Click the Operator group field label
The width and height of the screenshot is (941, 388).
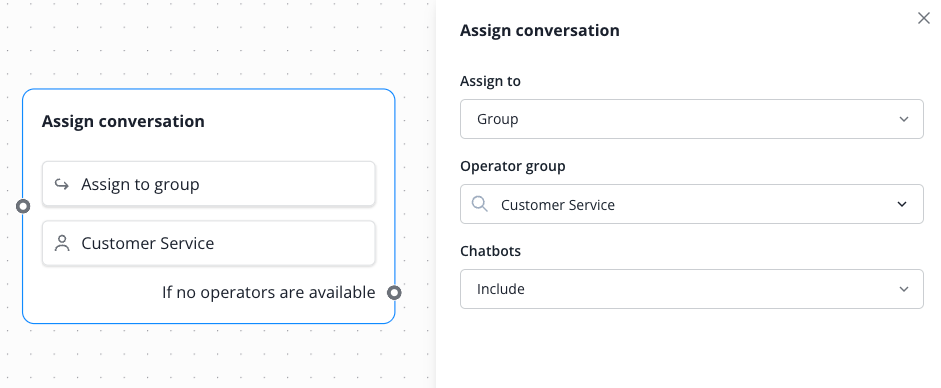tap(513, 166)
